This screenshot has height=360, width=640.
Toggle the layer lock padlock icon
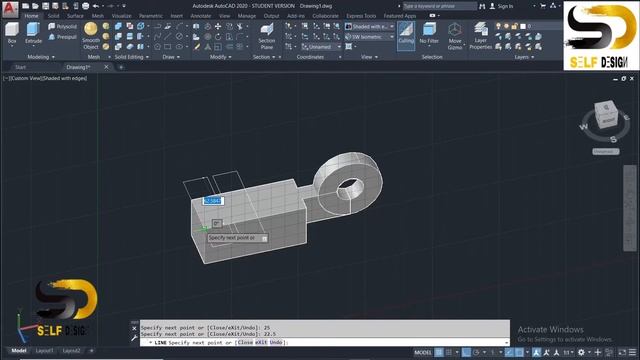515,26
